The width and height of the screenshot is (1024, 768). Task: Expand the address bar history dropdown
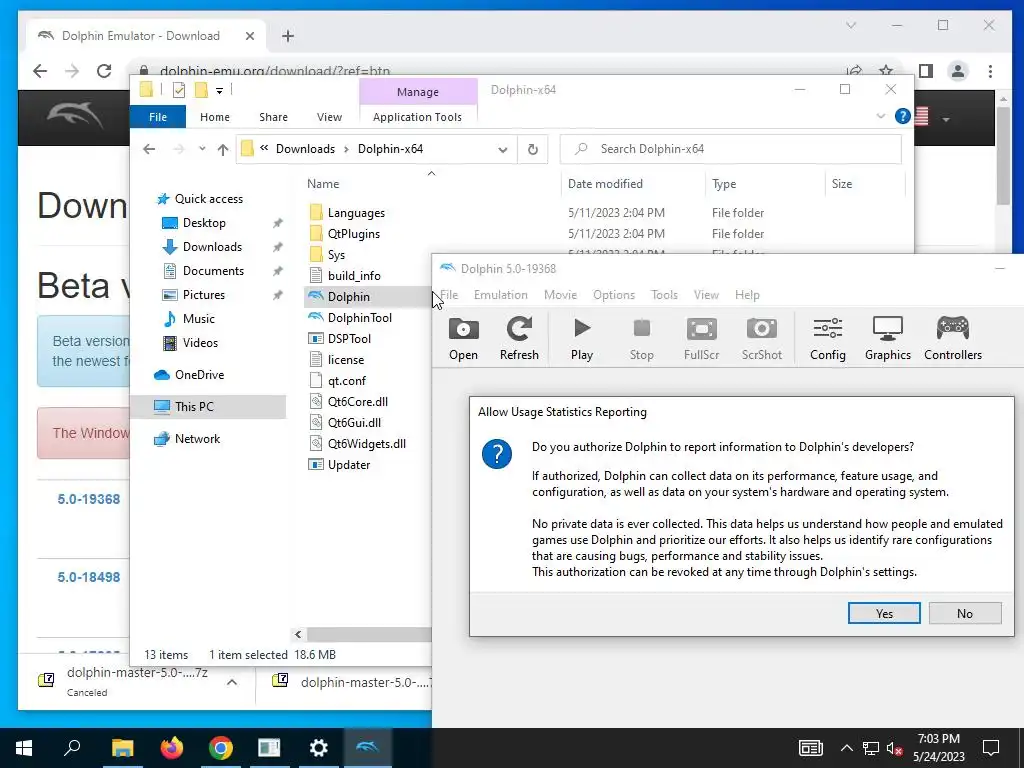(502, 150)
